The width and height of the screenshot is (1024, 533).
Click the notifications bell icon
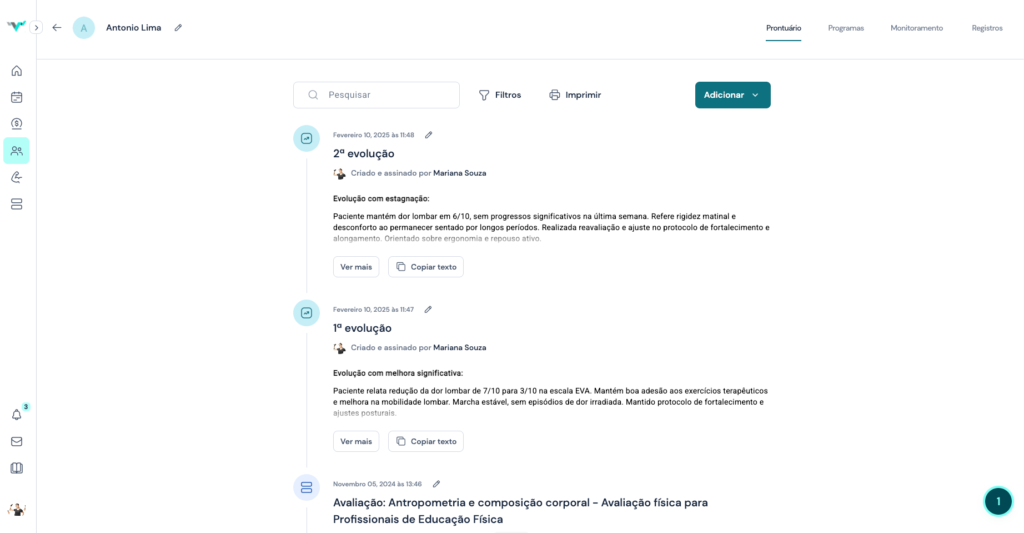pyautogui.click(x=16, y=414)
